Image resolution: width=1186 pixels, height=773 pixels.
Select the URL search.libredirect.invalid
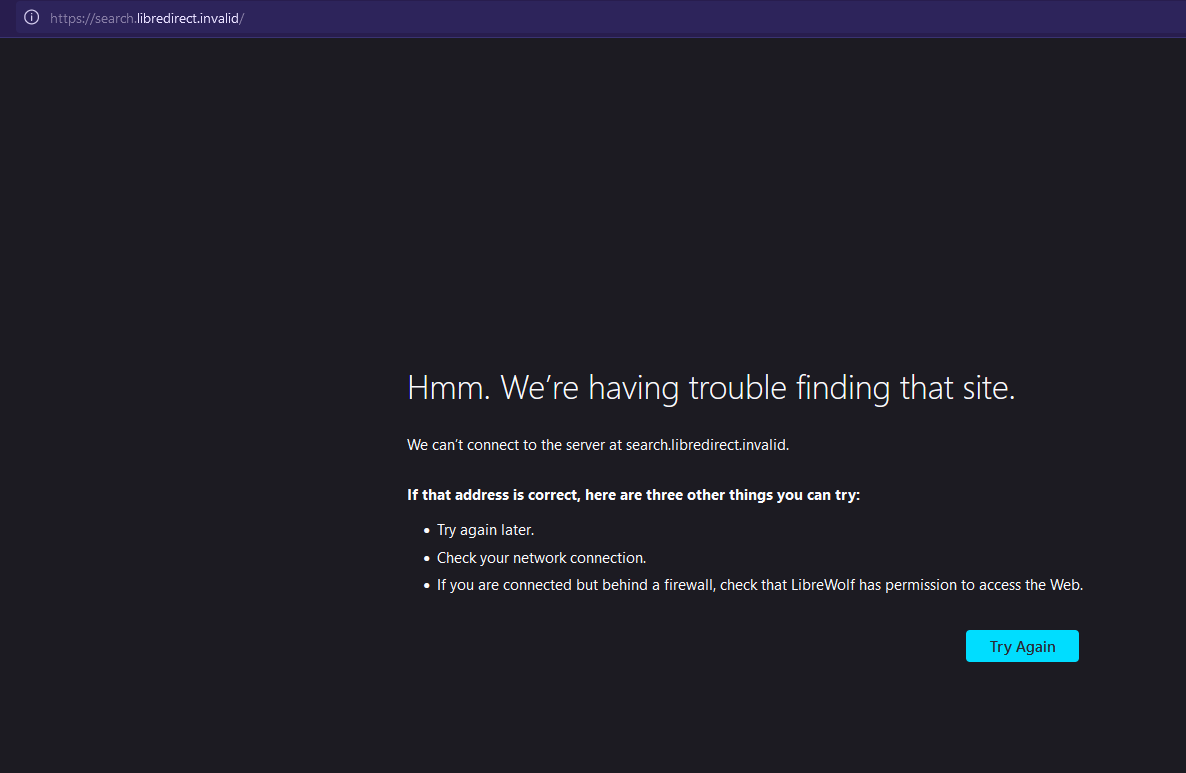[x=146, y=17]
